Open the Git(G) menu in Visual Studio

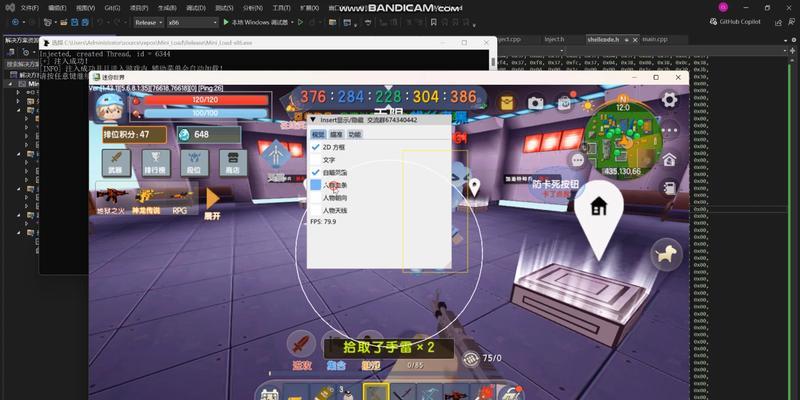click(x=112, y=8)
